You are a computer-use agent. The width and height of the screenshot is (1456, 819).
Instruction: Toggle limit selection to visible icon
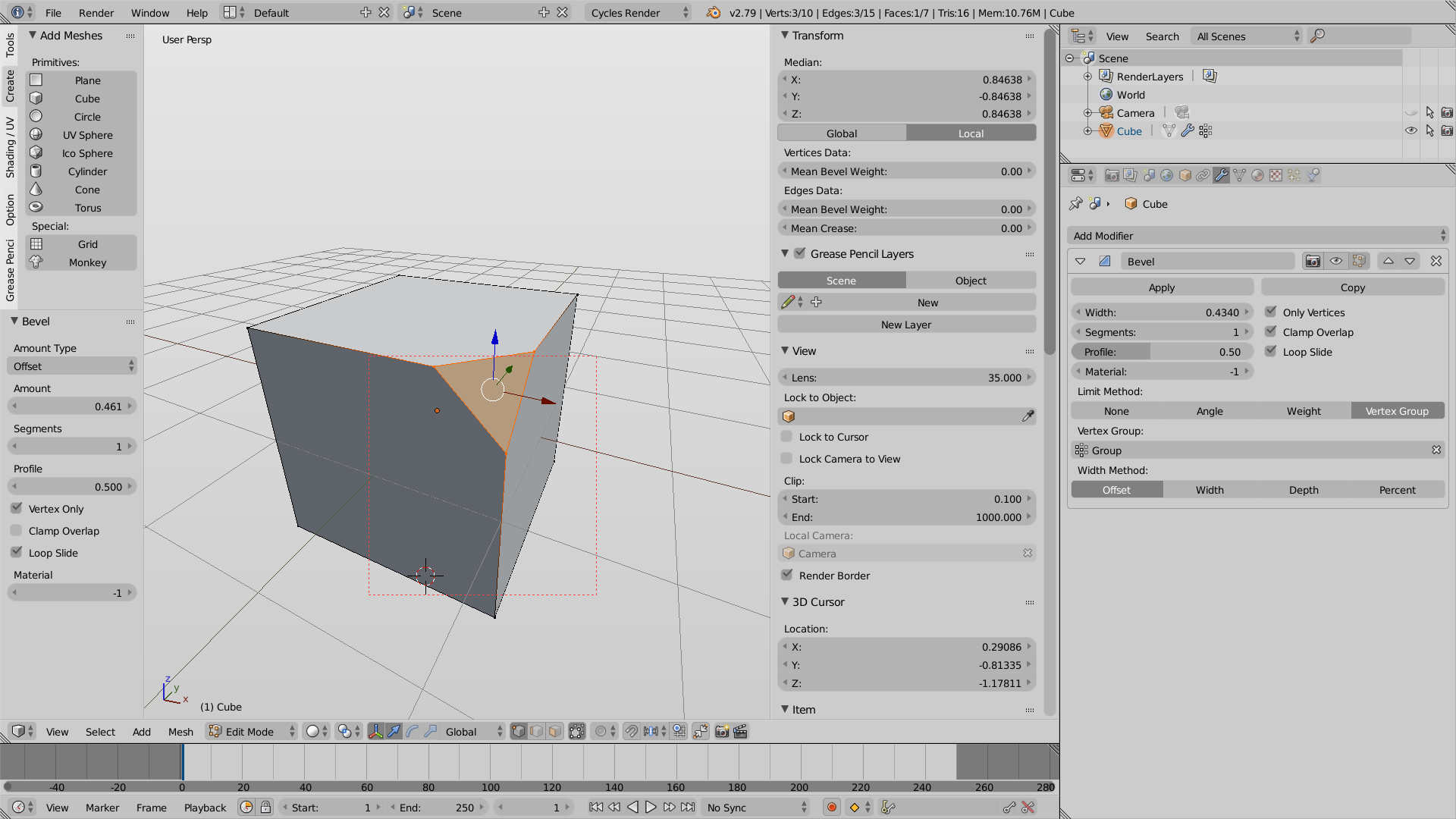point(577,731)
